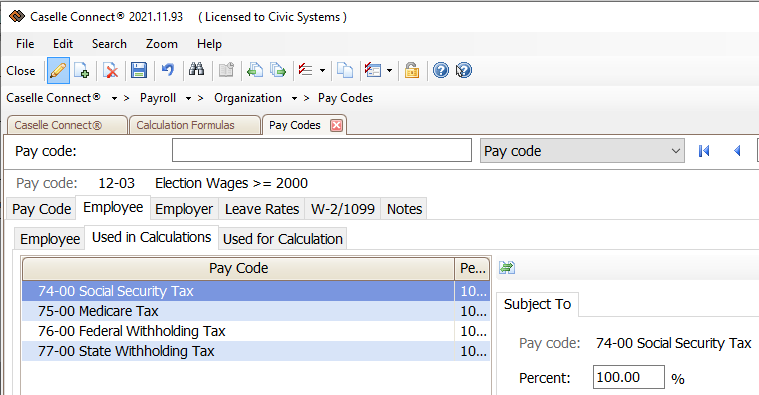
Task: Switch to the Calculation Formulas tab
Action: pos(195,125)
